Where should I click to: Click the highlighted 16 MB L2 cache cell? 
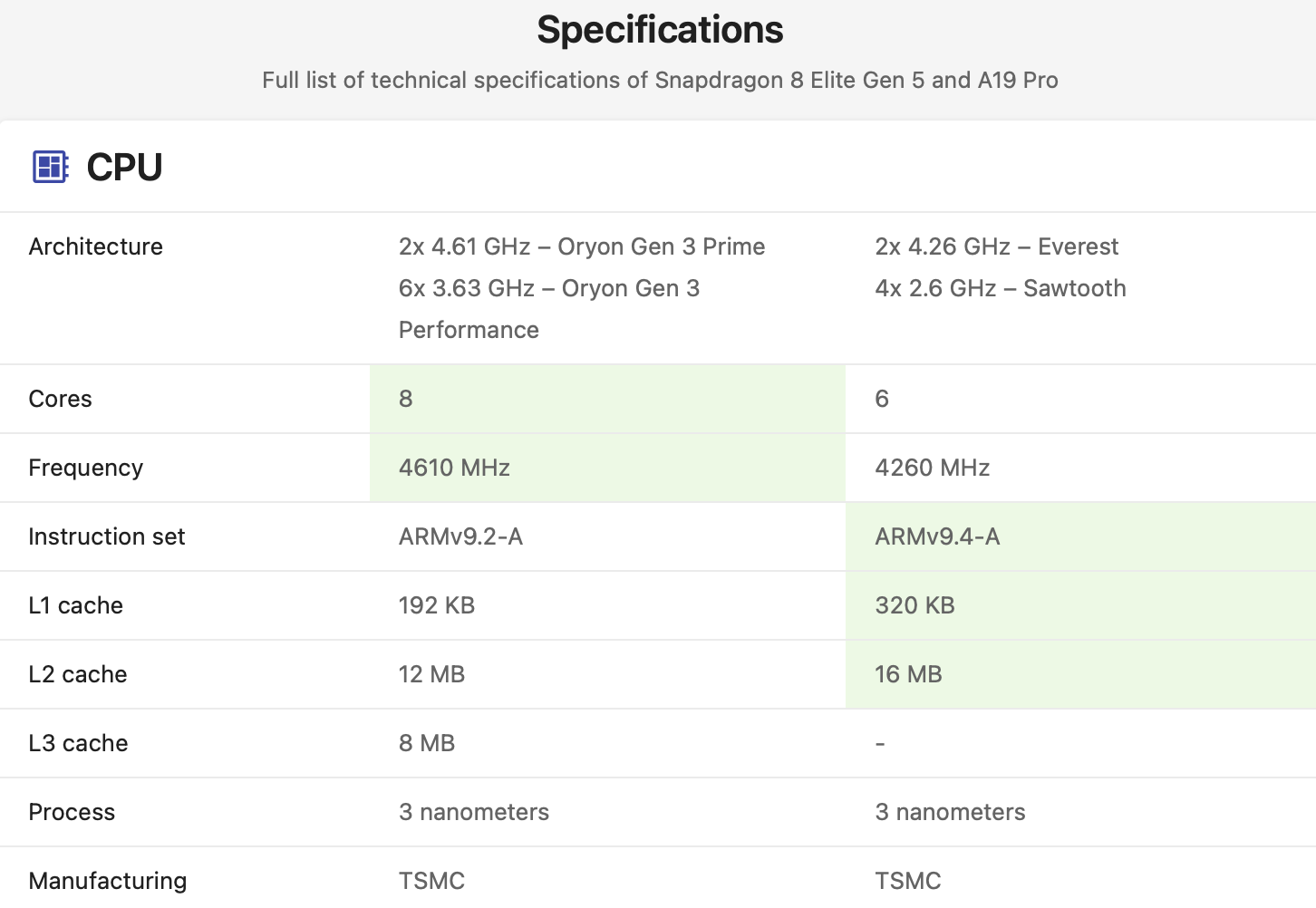(x=1080, y=674)
